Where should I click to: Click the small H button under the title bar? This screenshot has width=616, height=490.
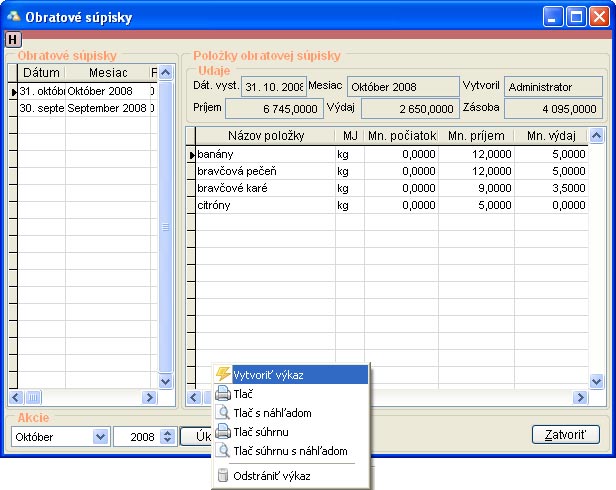[x=12, y=39]
